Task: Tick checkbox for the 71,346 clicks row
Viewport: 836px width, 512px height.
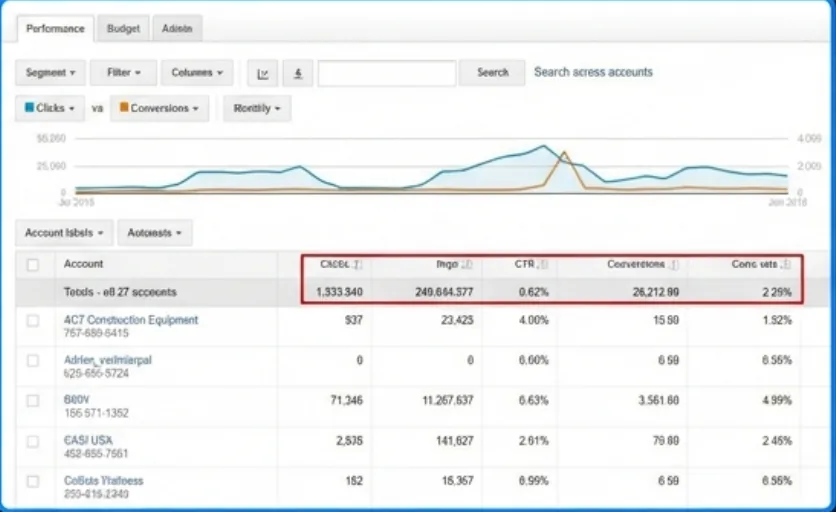Action: (x=33, y=401)
